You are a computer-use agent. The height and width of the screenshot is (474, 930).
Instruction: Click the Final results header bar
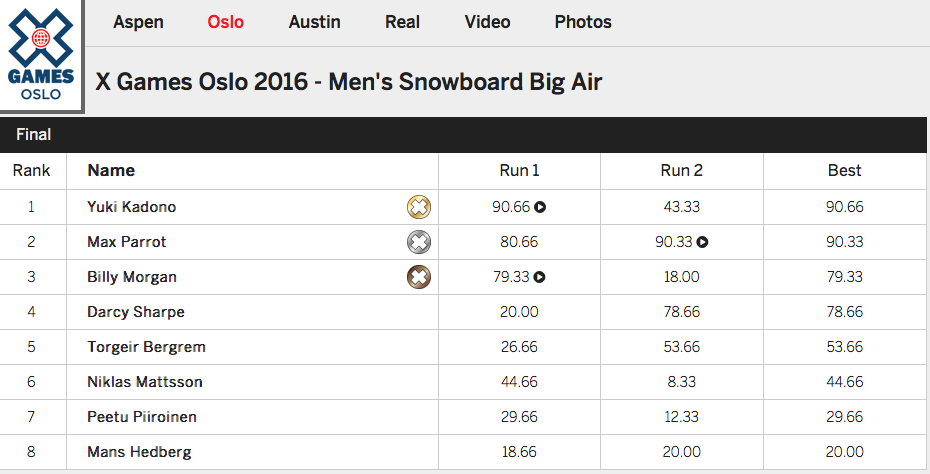[x=465, y=134]
